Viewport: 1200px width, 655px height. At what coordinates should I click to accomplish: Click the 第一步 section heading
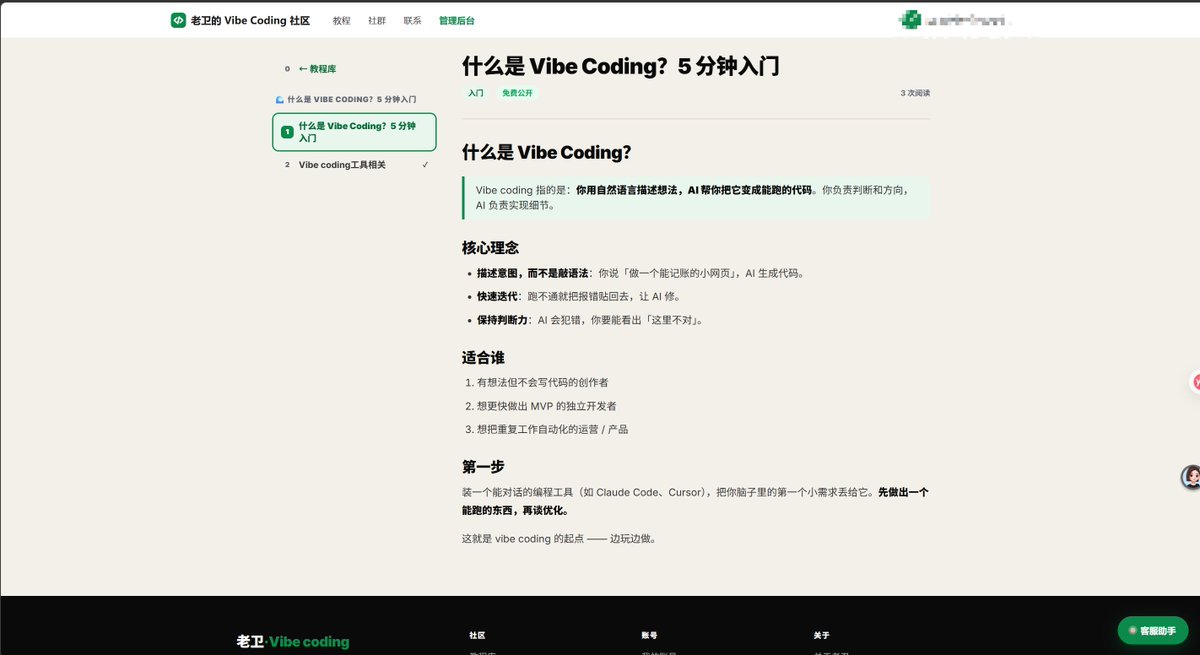483,467
